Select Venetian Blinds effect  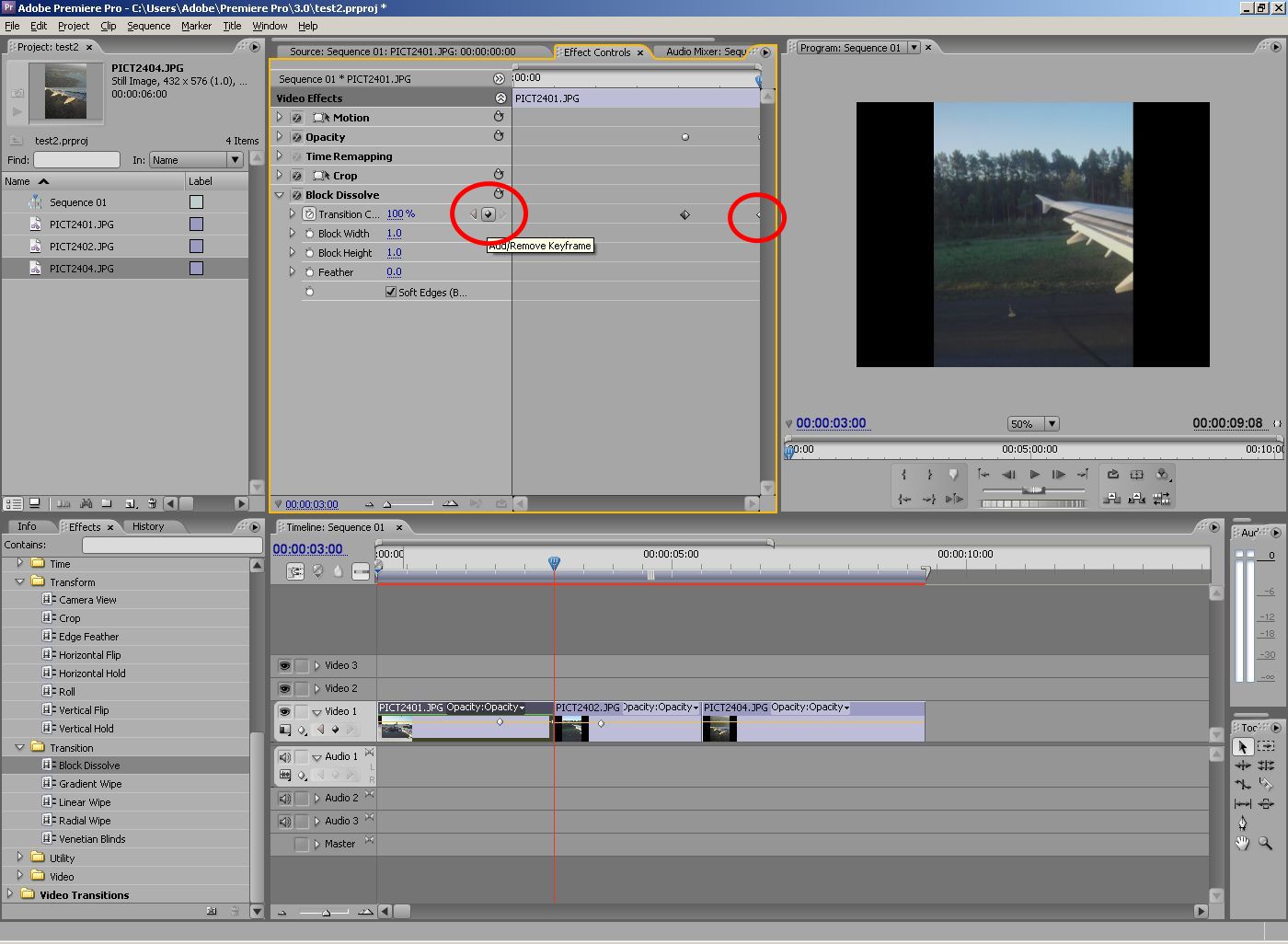pos(92,839)
